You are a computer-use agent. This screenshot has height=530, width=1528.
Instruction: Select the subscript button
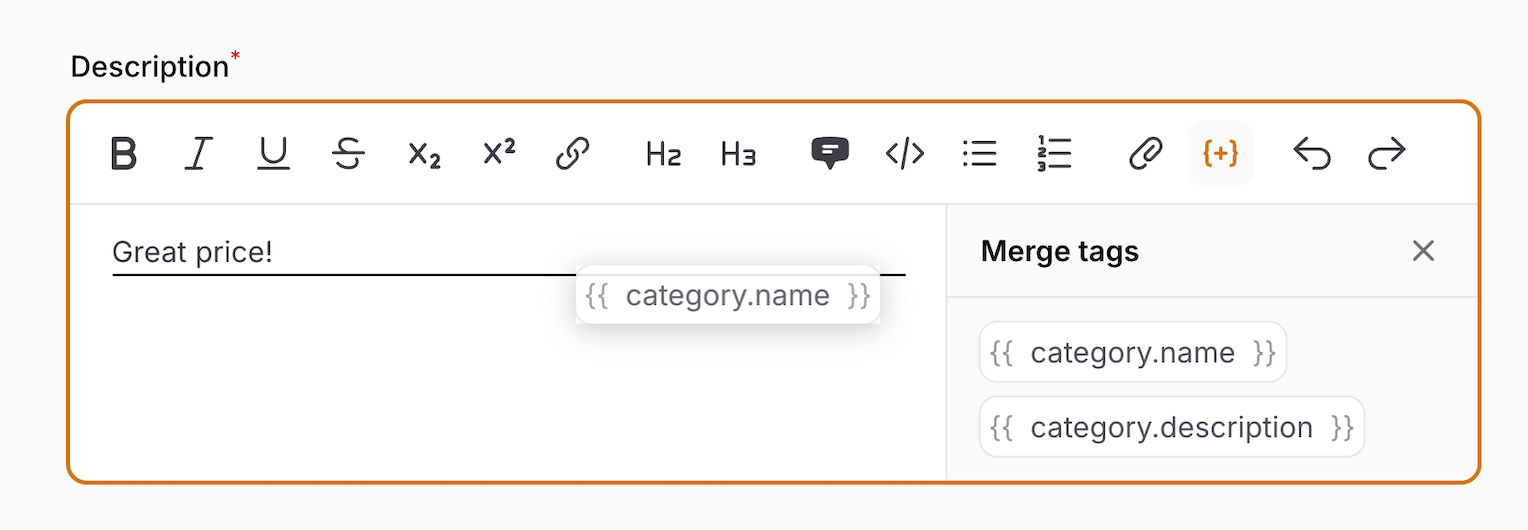424,154
